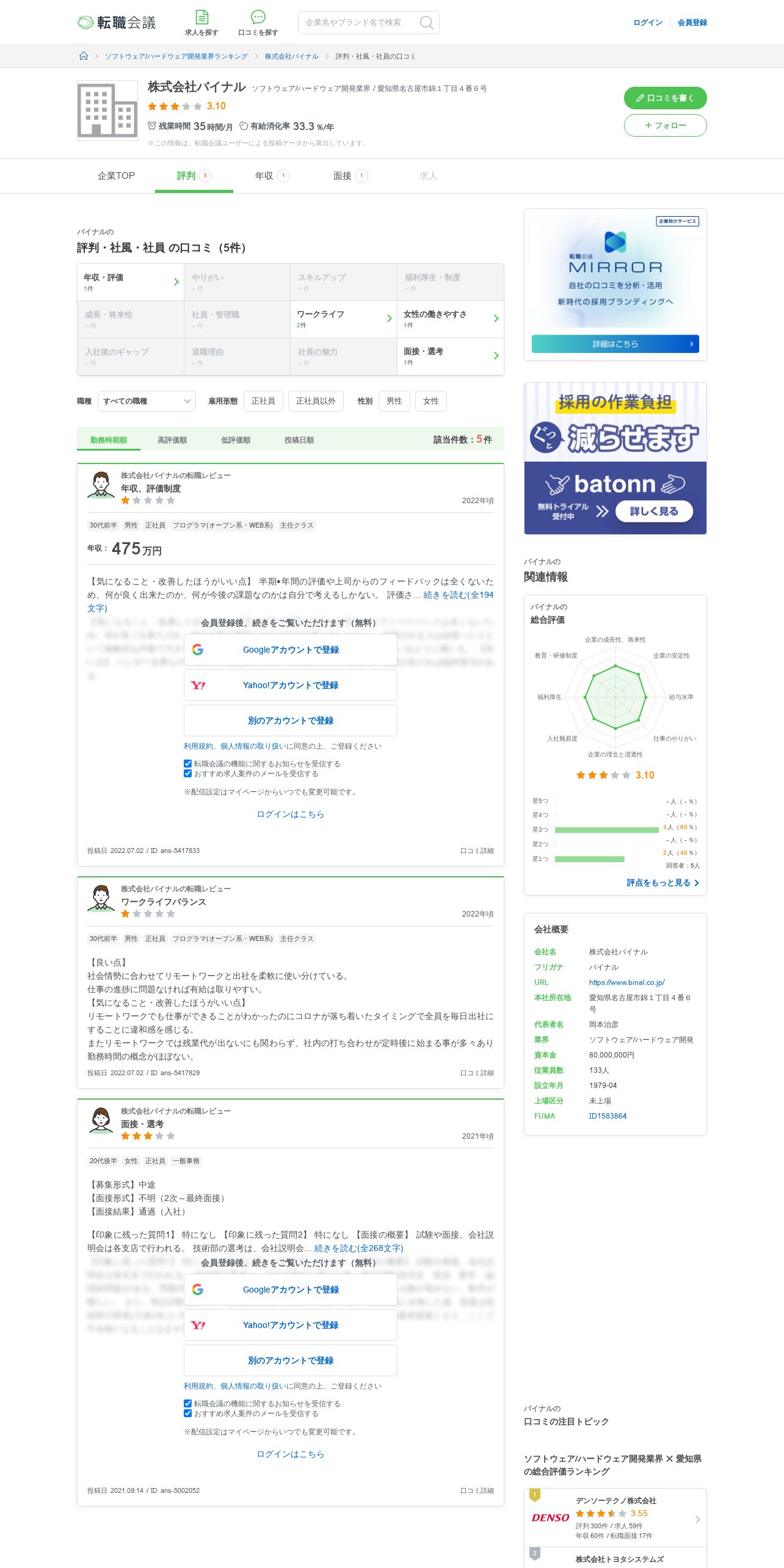The width and height of the screenshot is (784, 1568).
Task: Click the batonn advertisement banner
Action: click(x=615, y=459)
